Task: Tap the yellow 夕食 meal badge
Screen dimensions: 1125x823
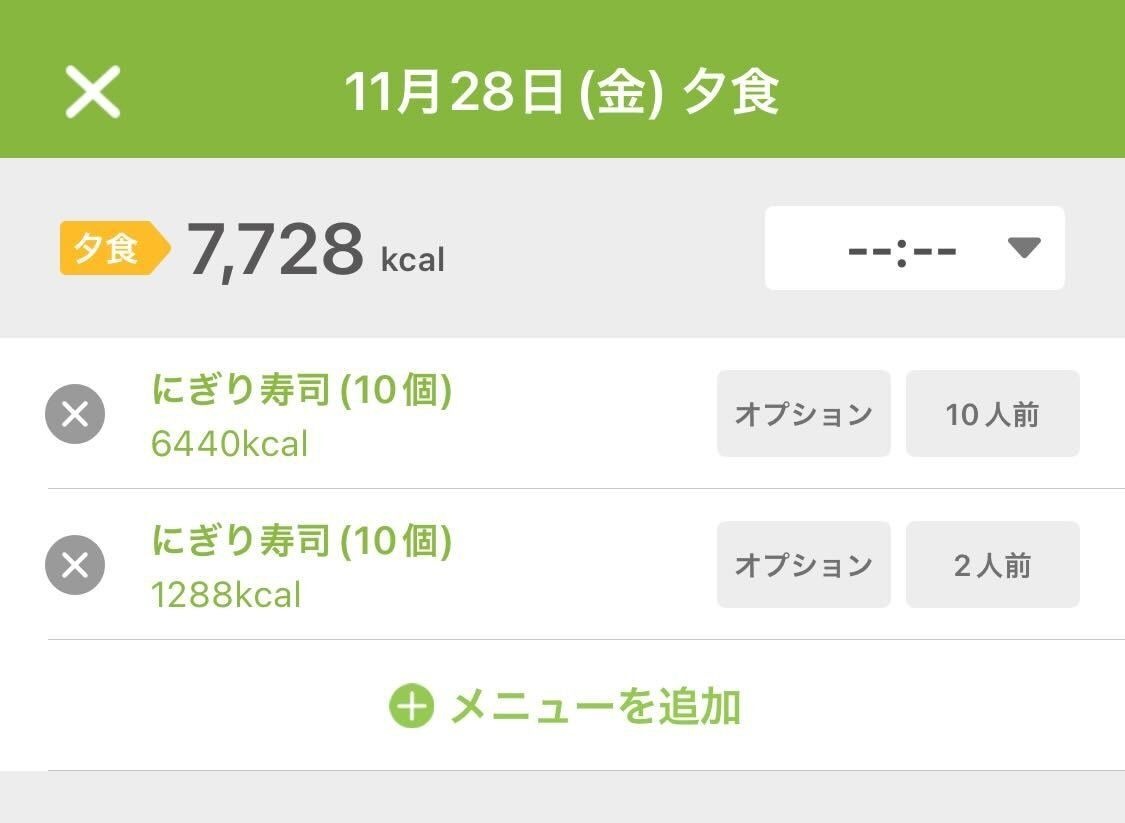Action: pos(112,248)
